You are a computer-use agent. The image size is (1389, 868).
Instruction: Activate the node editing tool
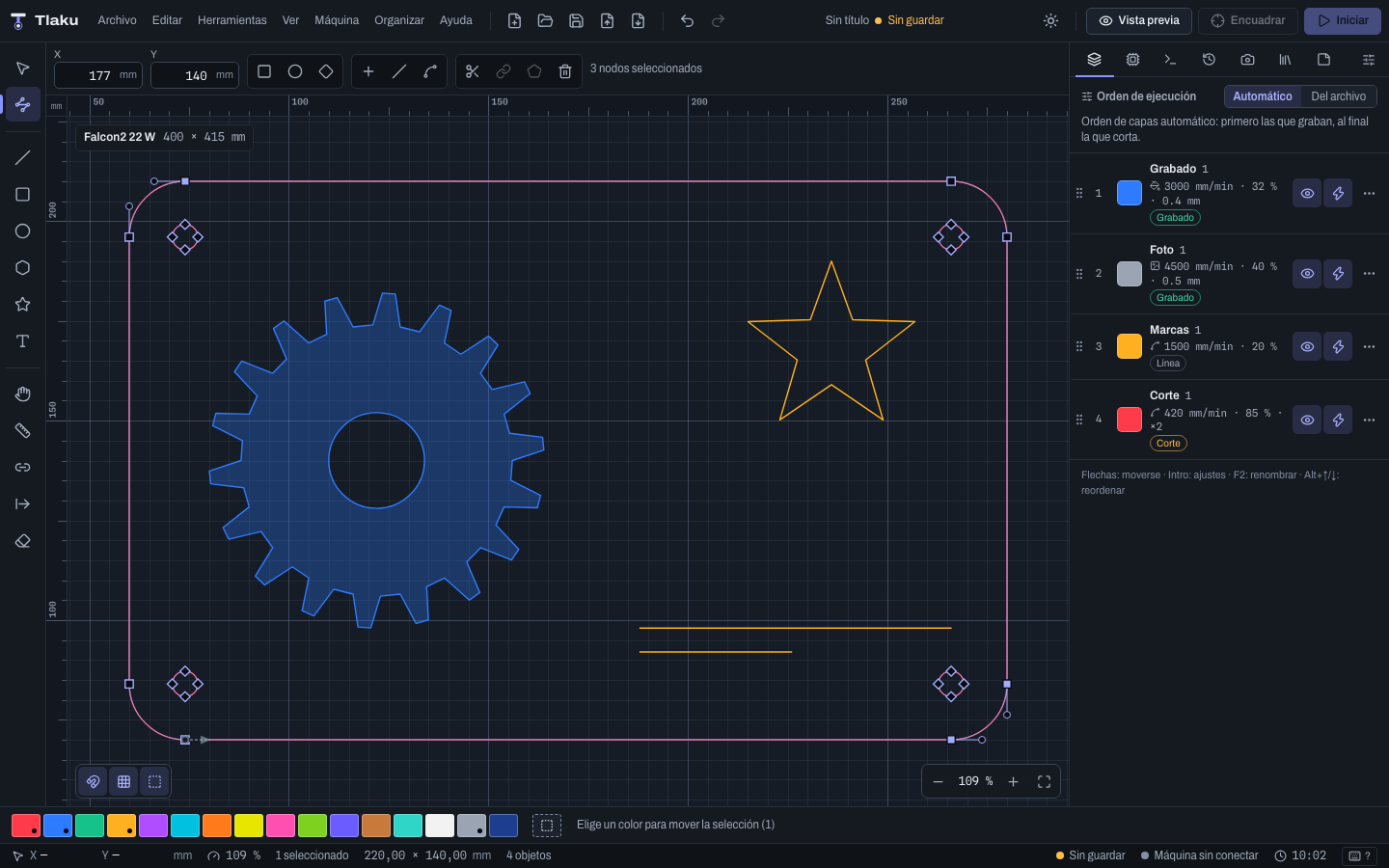click(x=23, y=104)
